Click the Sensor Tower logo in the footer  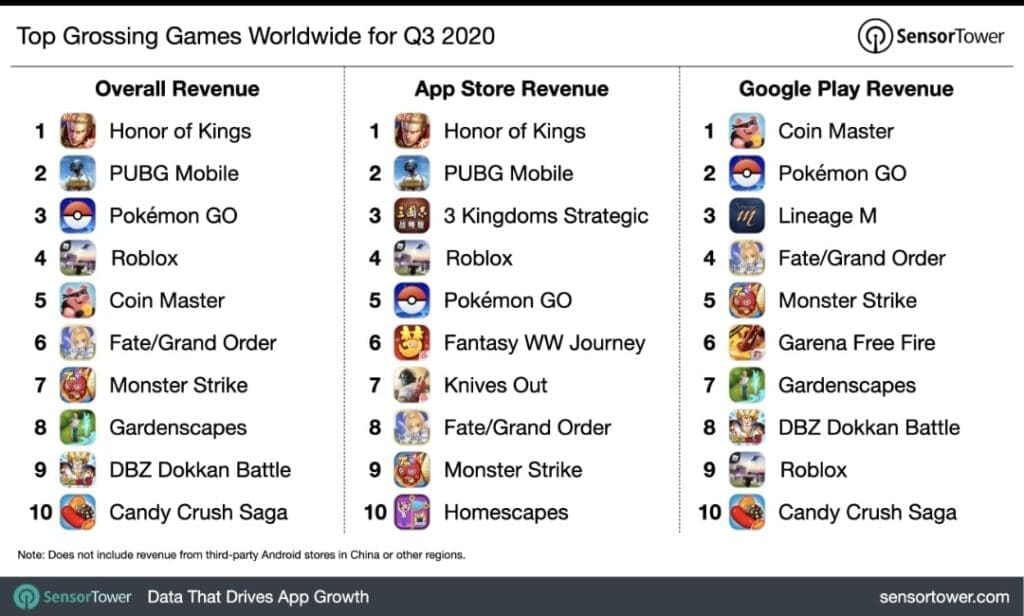pos(72,597)
